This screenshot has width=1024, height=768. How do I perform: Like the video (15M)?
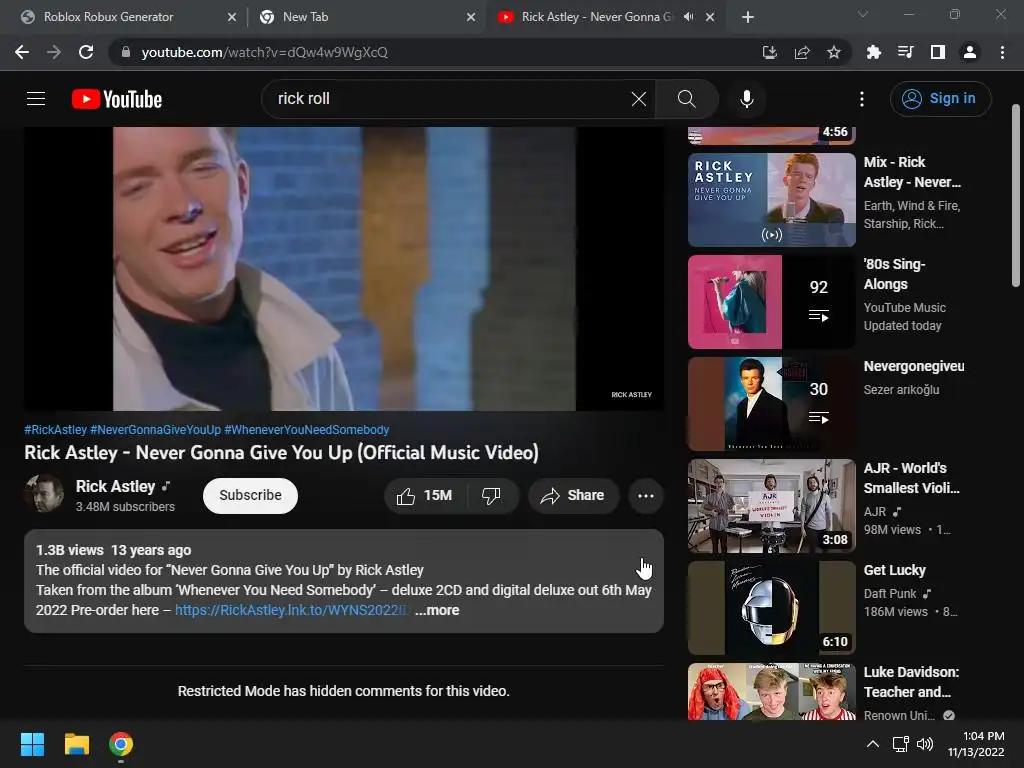[424, 496]
